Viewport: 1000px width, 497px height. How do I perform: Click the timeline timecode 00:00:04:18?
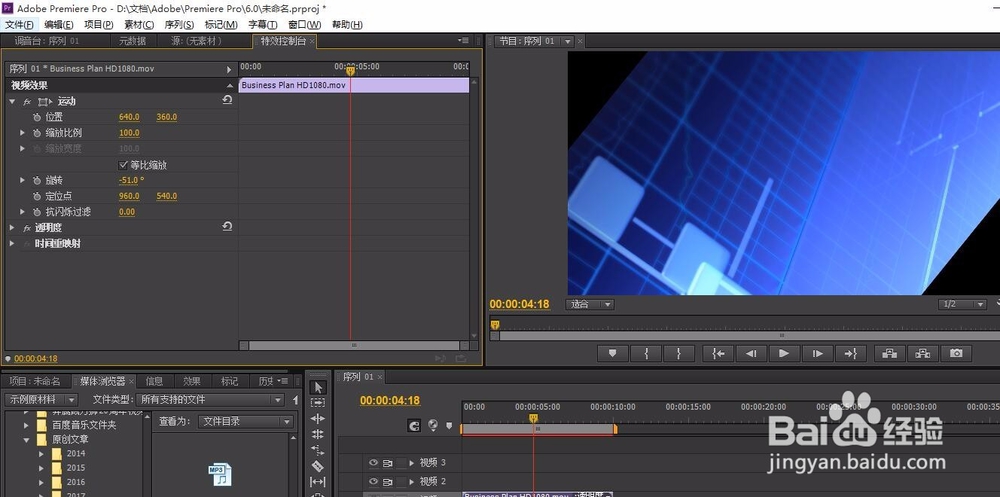click(390, 401)
